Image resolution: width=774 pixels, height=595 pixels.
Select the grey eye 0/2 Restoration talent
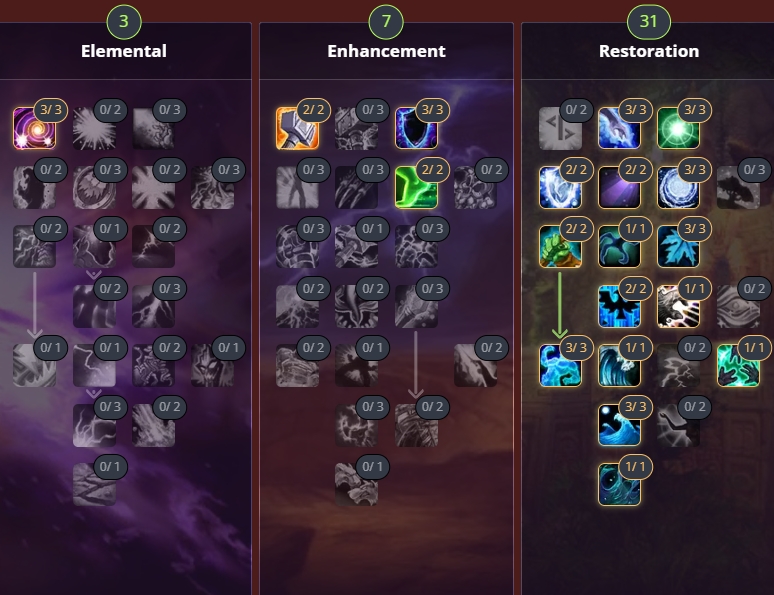coord(738,306)
